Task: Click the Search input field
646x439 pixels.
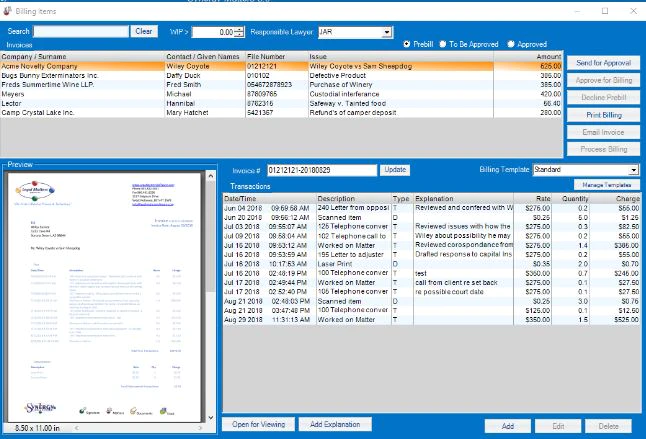Action: tap(81, 31)
